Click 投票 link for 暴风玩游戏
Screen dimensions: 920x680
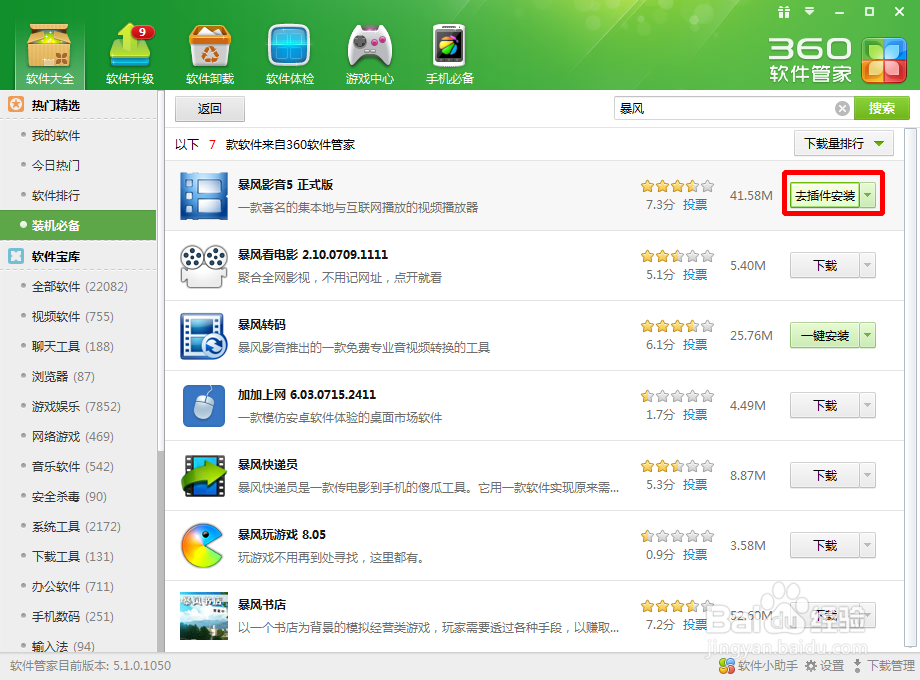[x=695, y=554]
